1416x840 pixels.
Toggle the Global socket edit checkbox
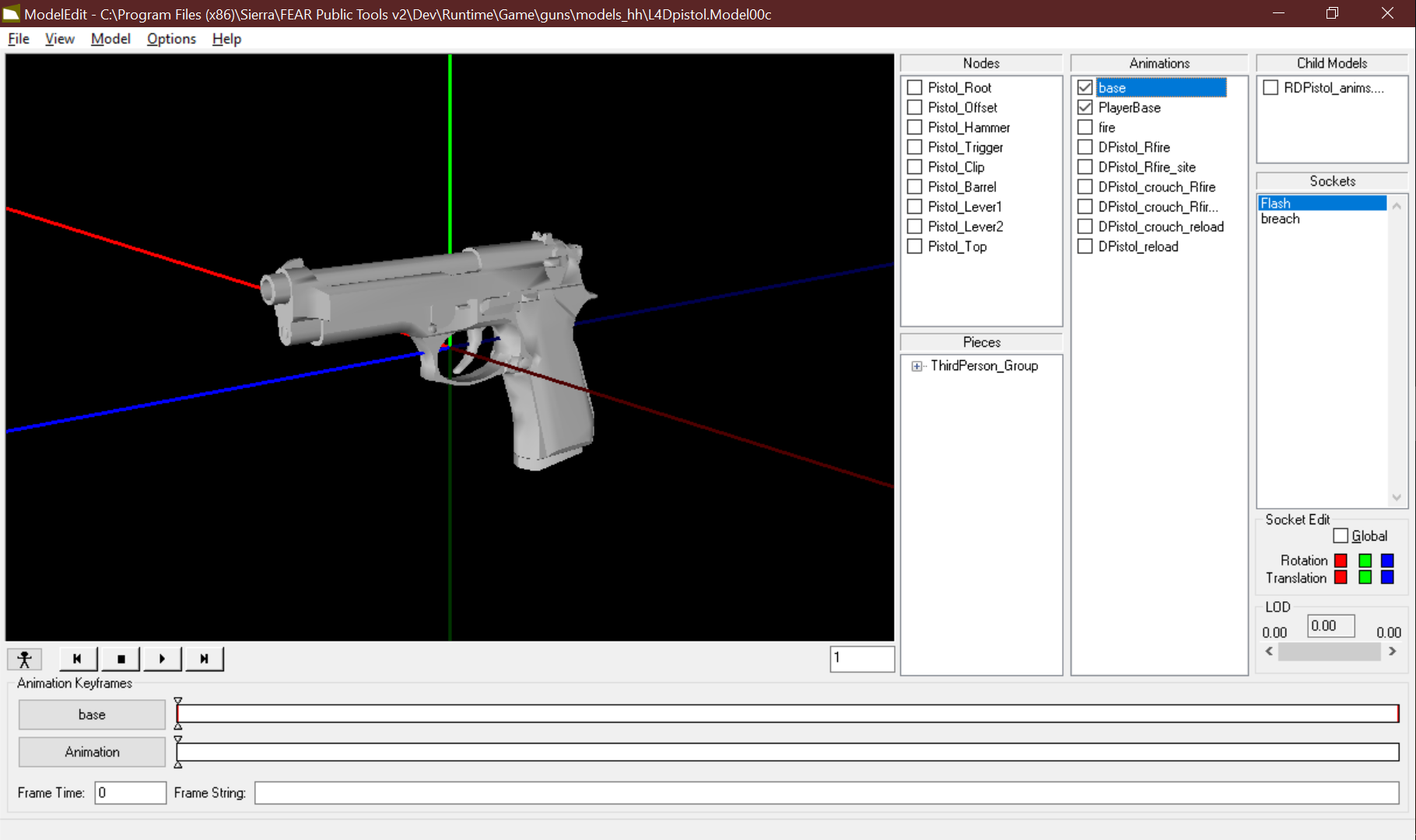click(1341, 536)
